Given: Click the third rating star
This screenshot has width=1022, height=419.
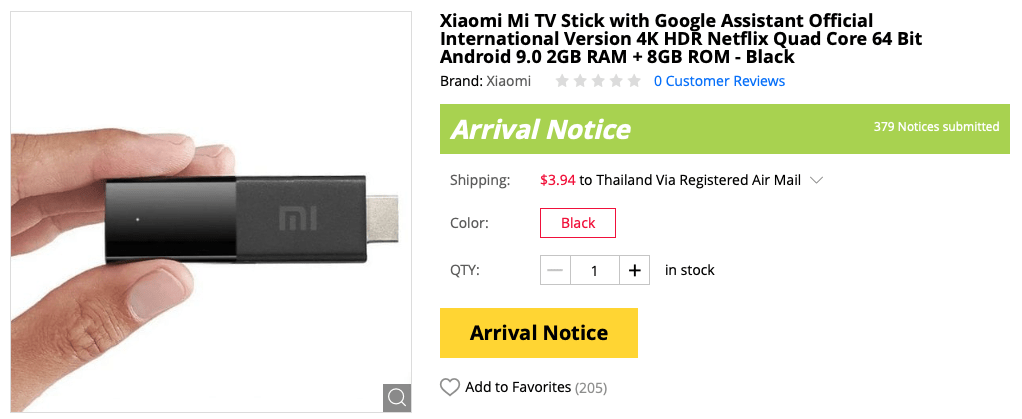Looking at the screenshot, I should point(598,81).
